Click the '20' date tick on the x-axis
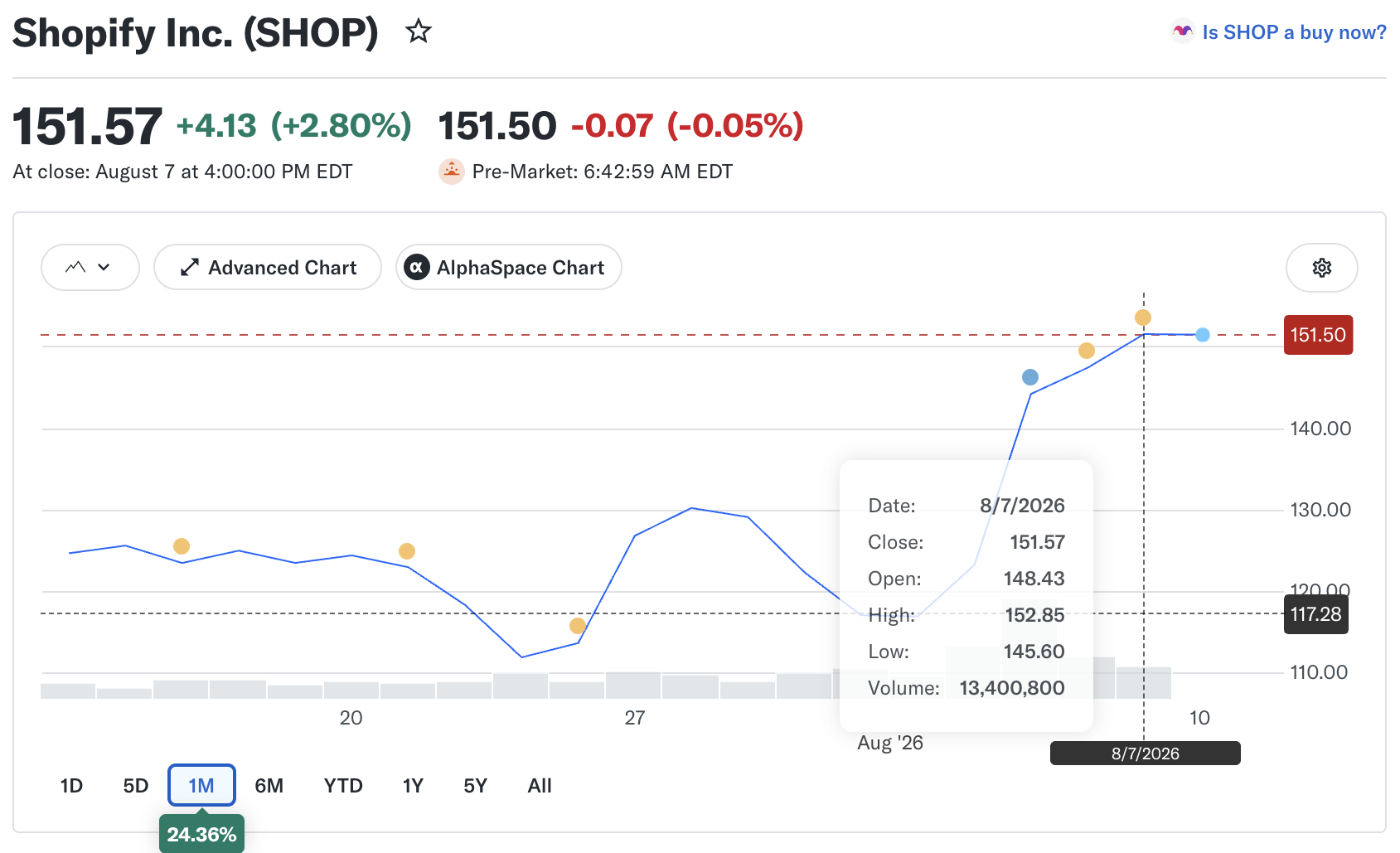 click(x=351, y=718)
